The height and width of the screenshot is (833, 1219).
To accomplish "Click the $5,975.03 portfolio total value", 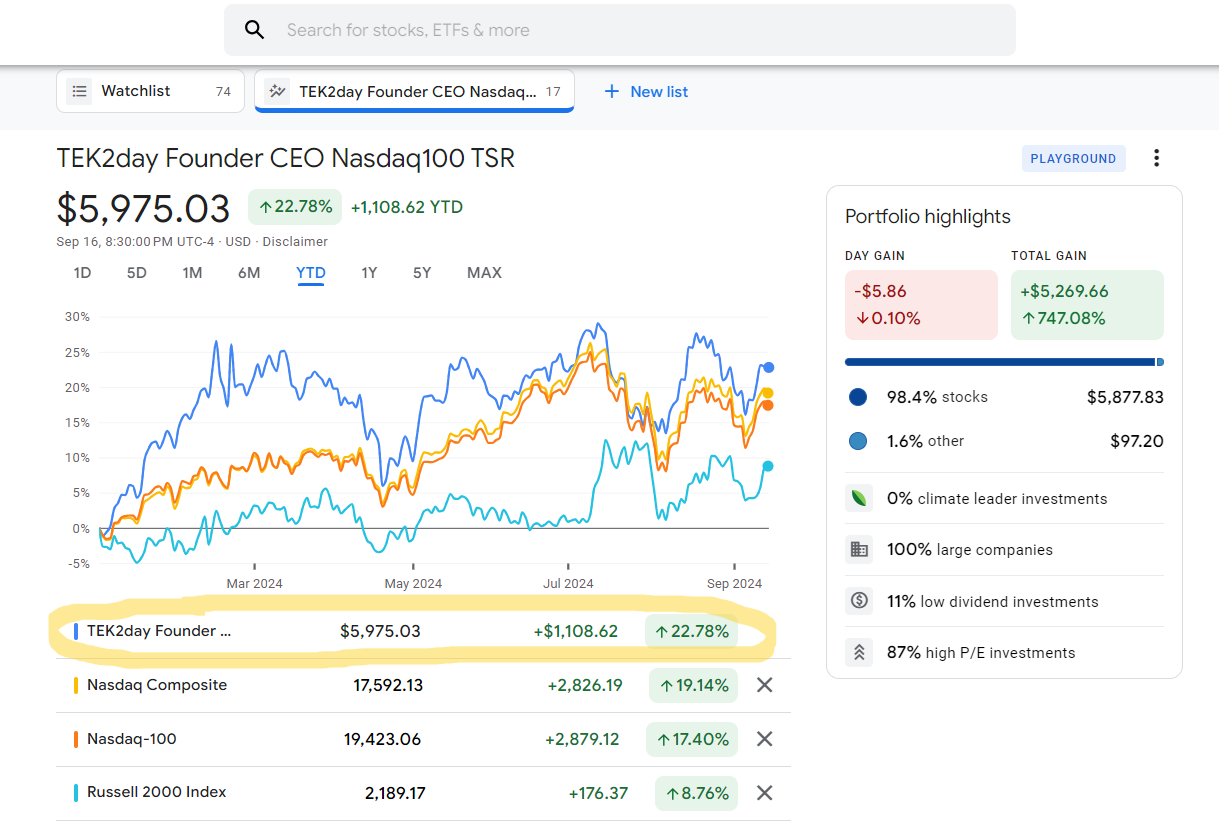I will (x=144, y=209).
